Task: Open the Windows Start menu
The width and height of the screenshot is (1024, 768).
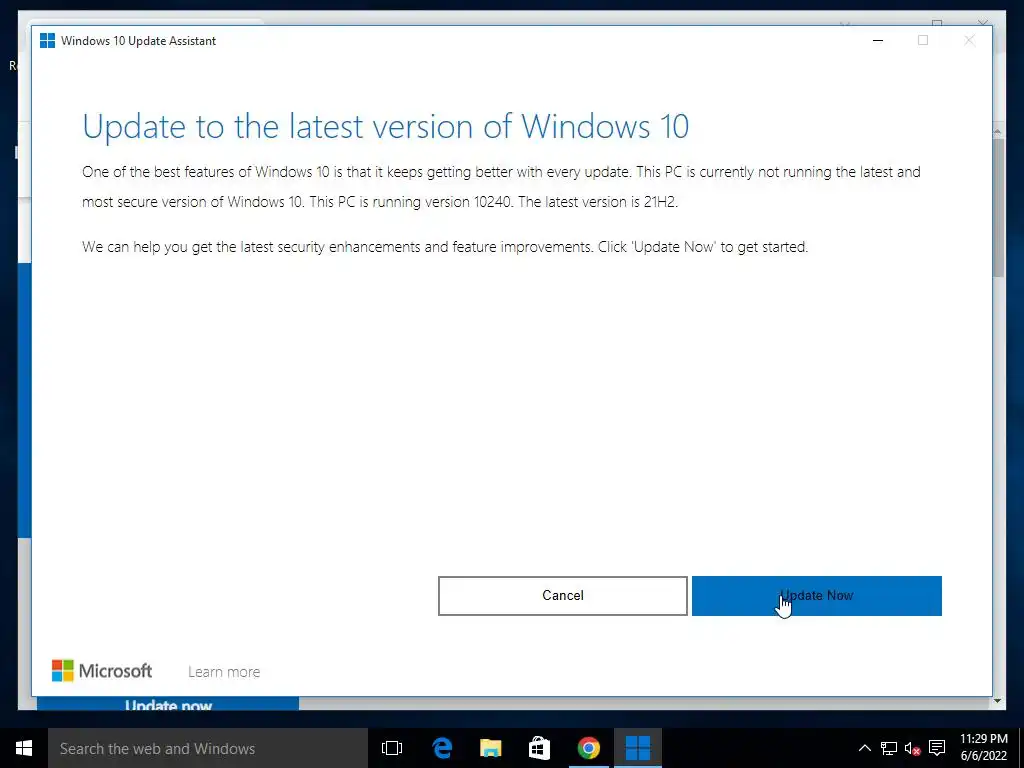Action: coord(24,748)
